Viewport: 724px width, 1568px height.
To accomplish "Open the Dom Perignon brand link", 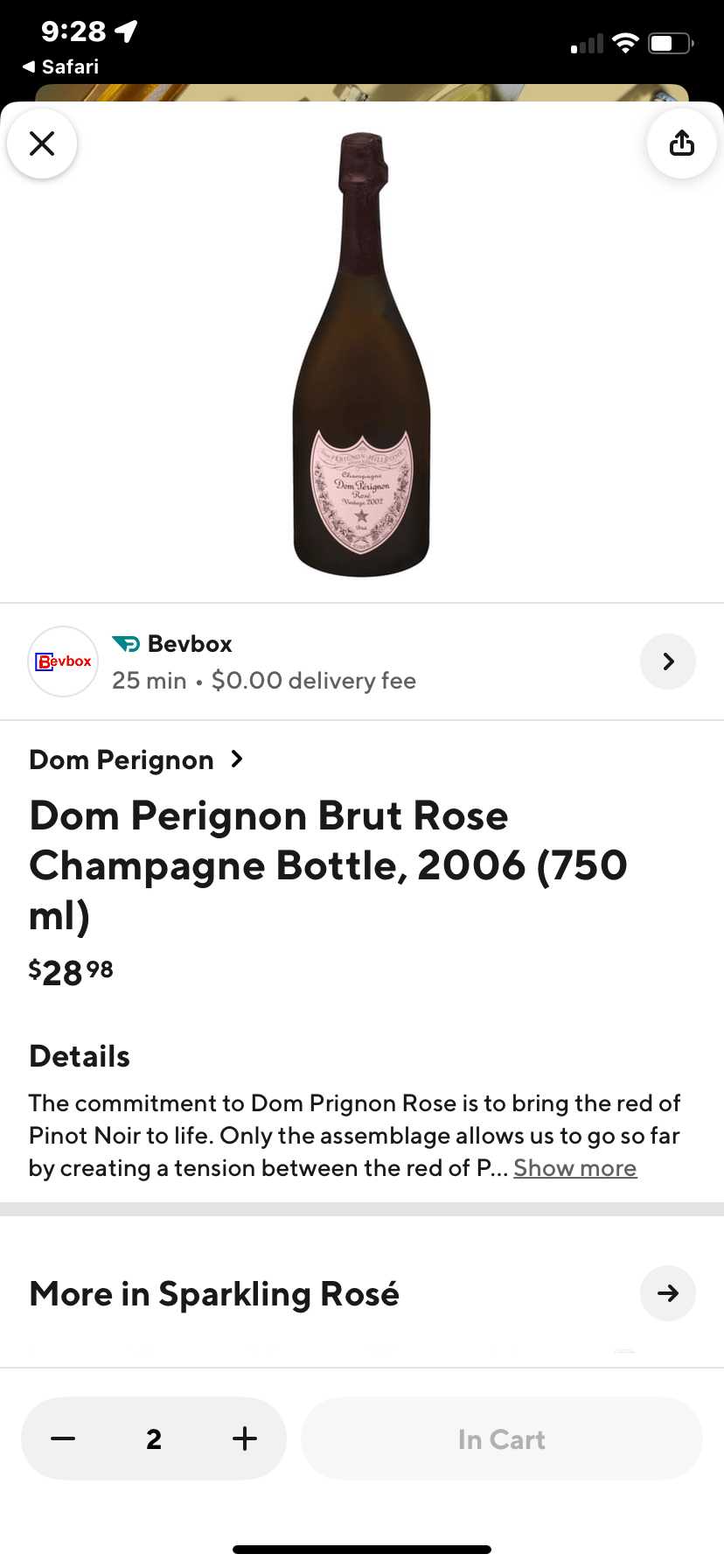I will point(122,759).
